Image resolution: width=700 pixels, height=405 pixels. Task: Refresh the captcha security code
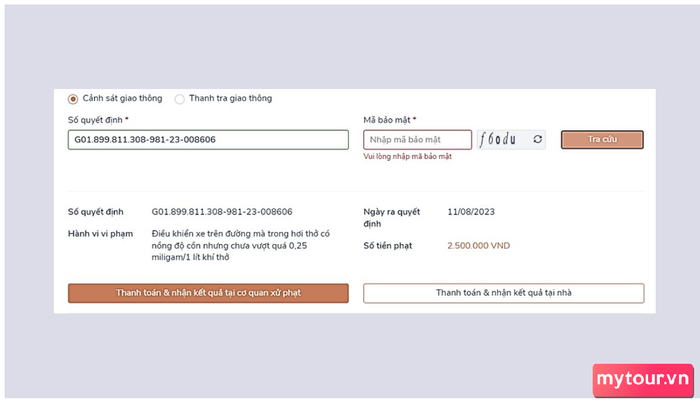pyautogui.click(x=538, y=139)
